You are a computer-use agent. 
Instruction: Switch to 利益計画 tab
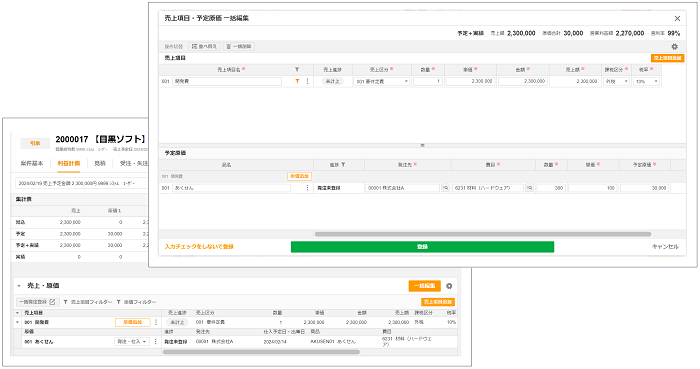click(x=69, y=163)
